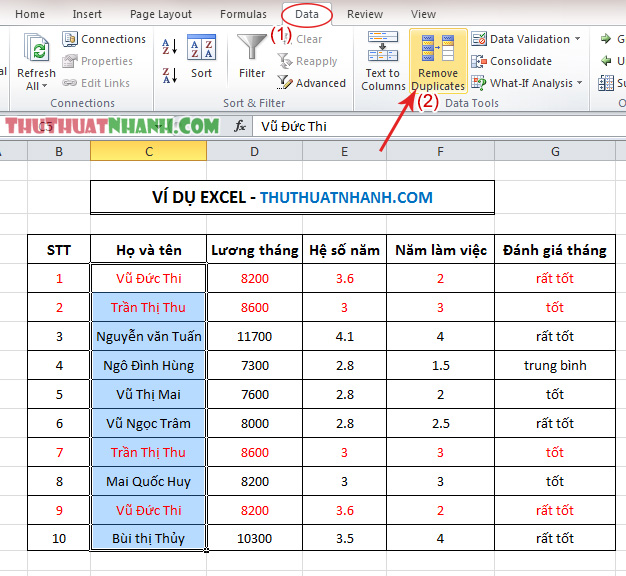
Task: Click salary value 11700
Action: tap(254, 336)
